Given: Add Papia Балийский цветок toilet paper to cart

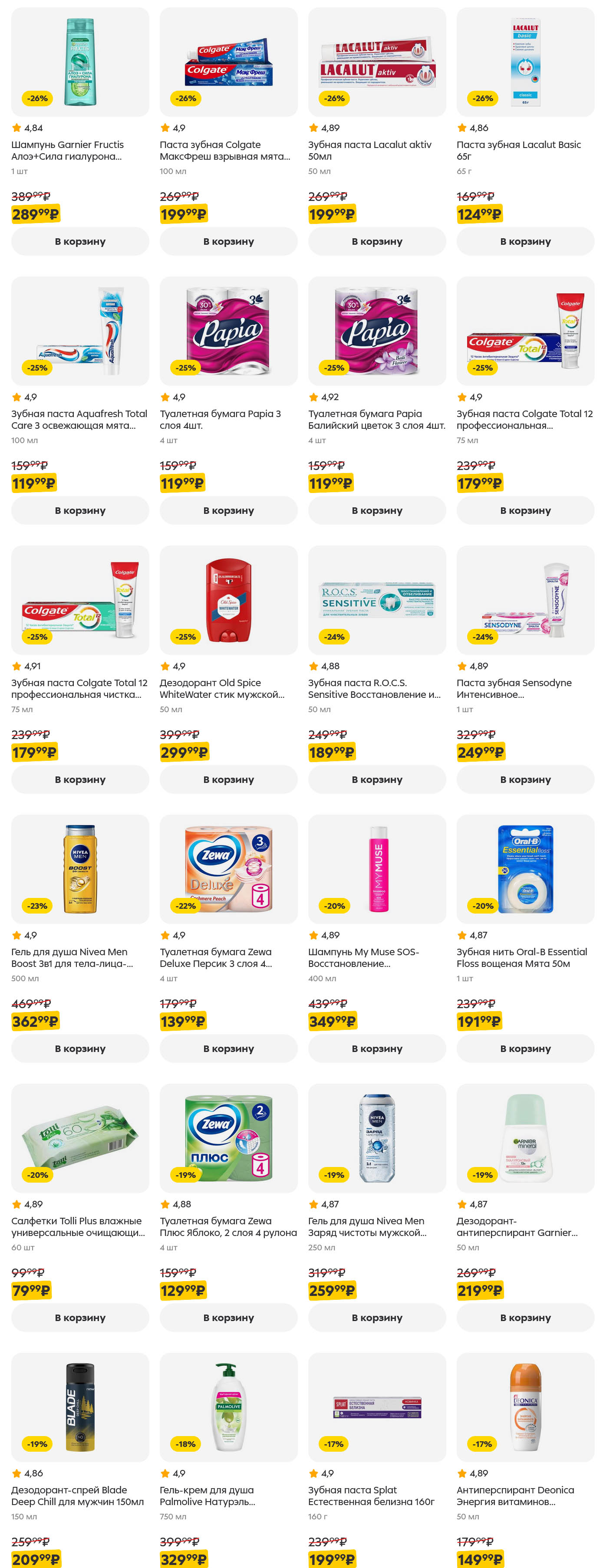Looking at the screenshot, I should pyautogui.click(x=376, y=510).
